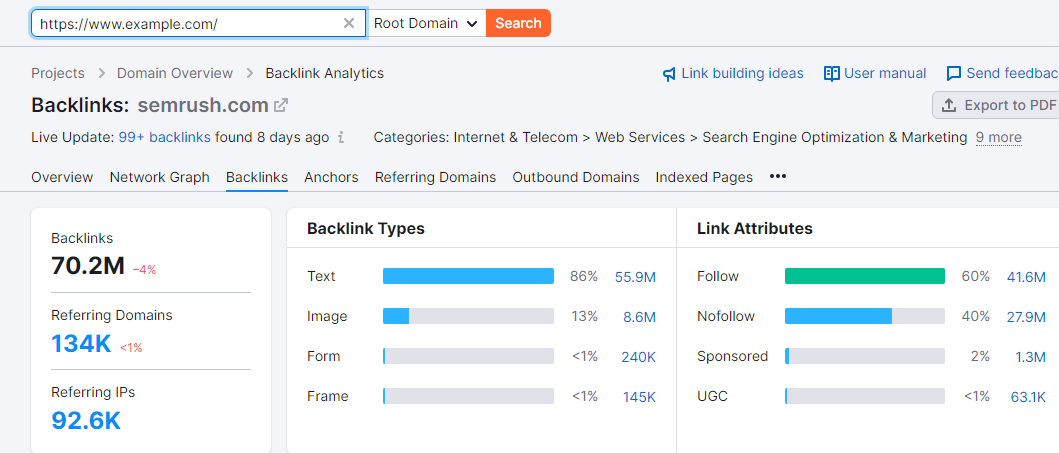Click the 60% Follow percentage
The image size is (1059, 453).
[975, 277]
